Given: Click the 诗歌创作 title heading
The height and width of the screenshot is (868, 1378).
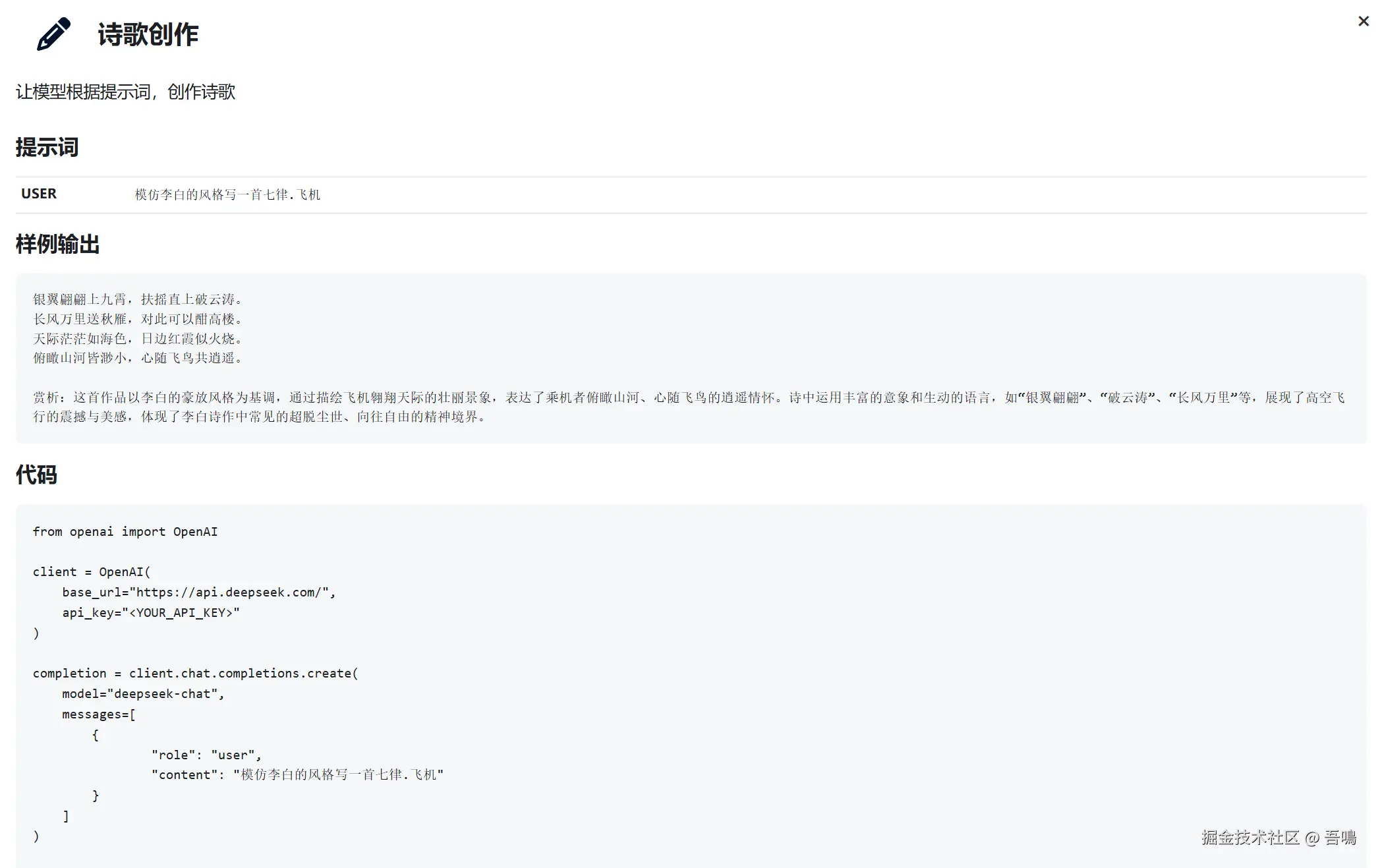Looking at the screenshot, I should pyautogui.click(x=148, y=35).
